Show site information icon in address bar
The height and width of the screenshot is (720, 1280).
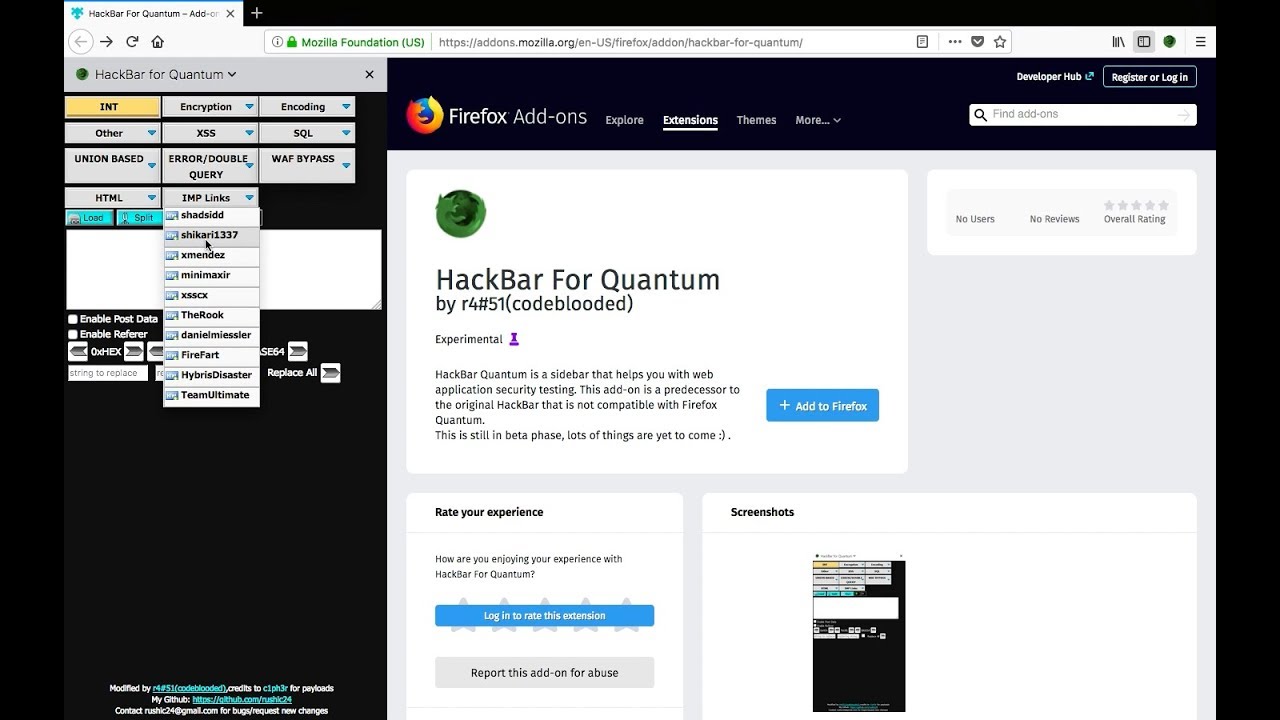click(x=278, y=42)
